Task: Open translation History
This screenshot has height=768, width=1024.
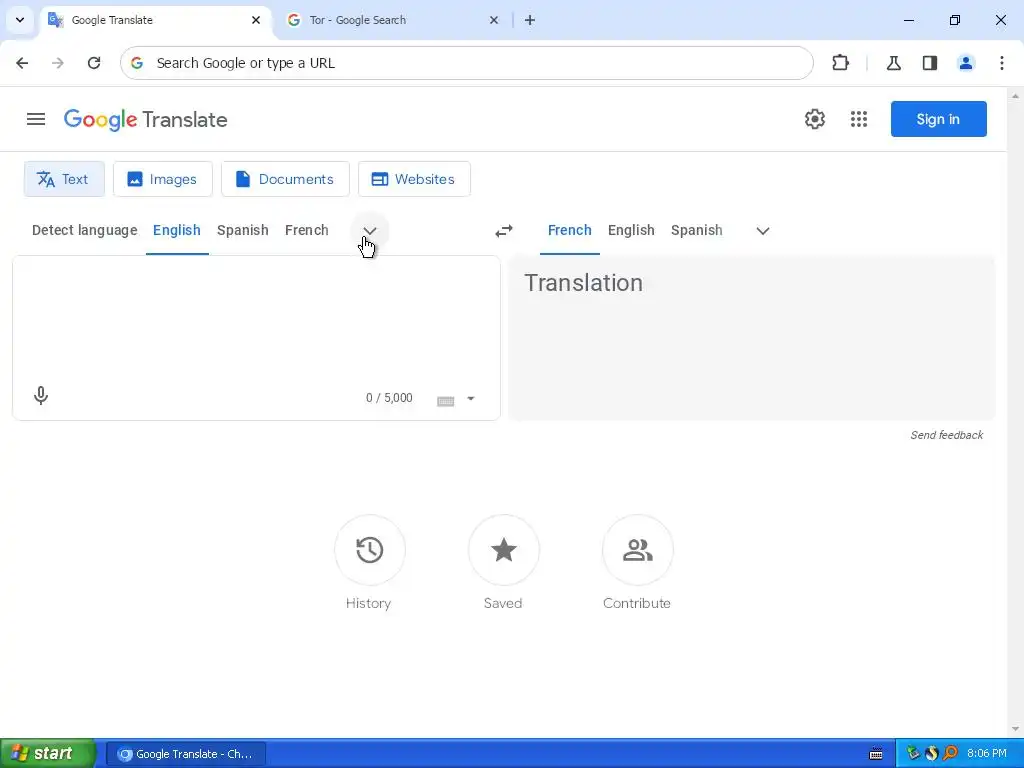Action: click(x=370, y=550)
